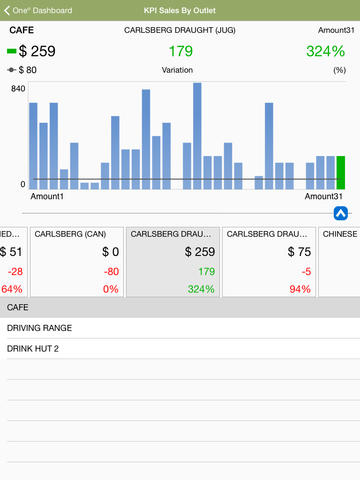Click the first blue bar above Amount1
360x480 pixels.
pyautogui.click(x=33, y=146)
